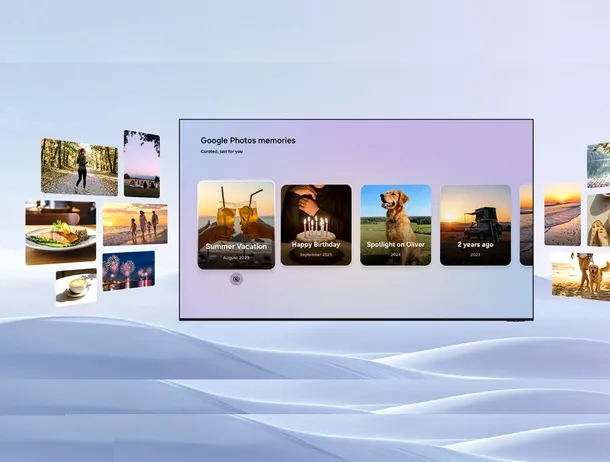The height and width of the screenshot is (462, 610).
Task: Select the salmon dinner plate photo
Action: coord(61,233)
